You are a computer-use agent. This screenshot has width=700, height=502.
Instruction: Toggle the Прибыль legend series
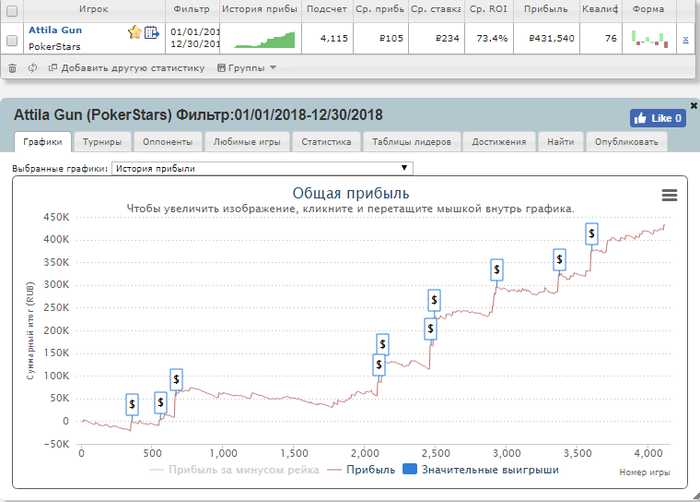coord(362,470)
